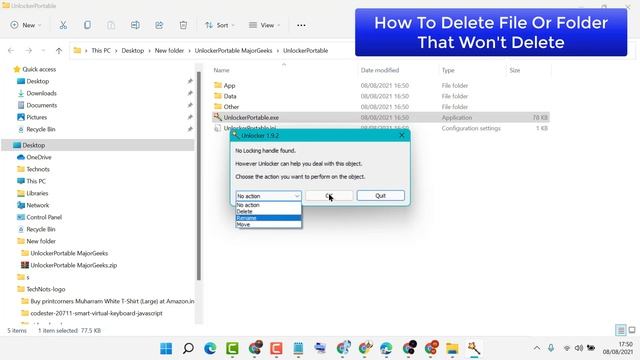Click Desktop in address breadcrumb
The height and width of the screenshot is (360, 640).
(x=133, y=51)
